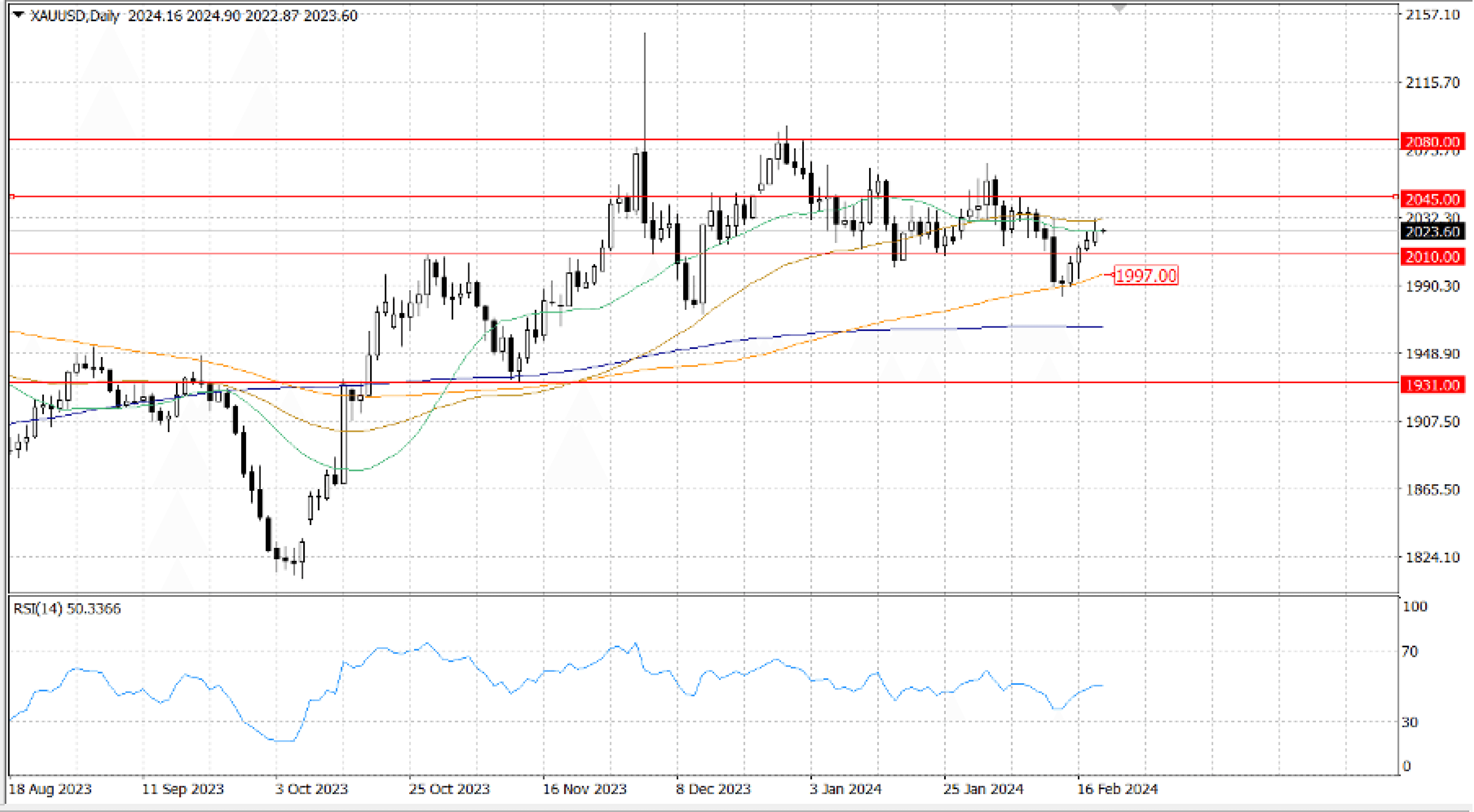Click the 1997.00 arrow price label
This screenshot has height=812, width=1474.
tap(1145, 276)
